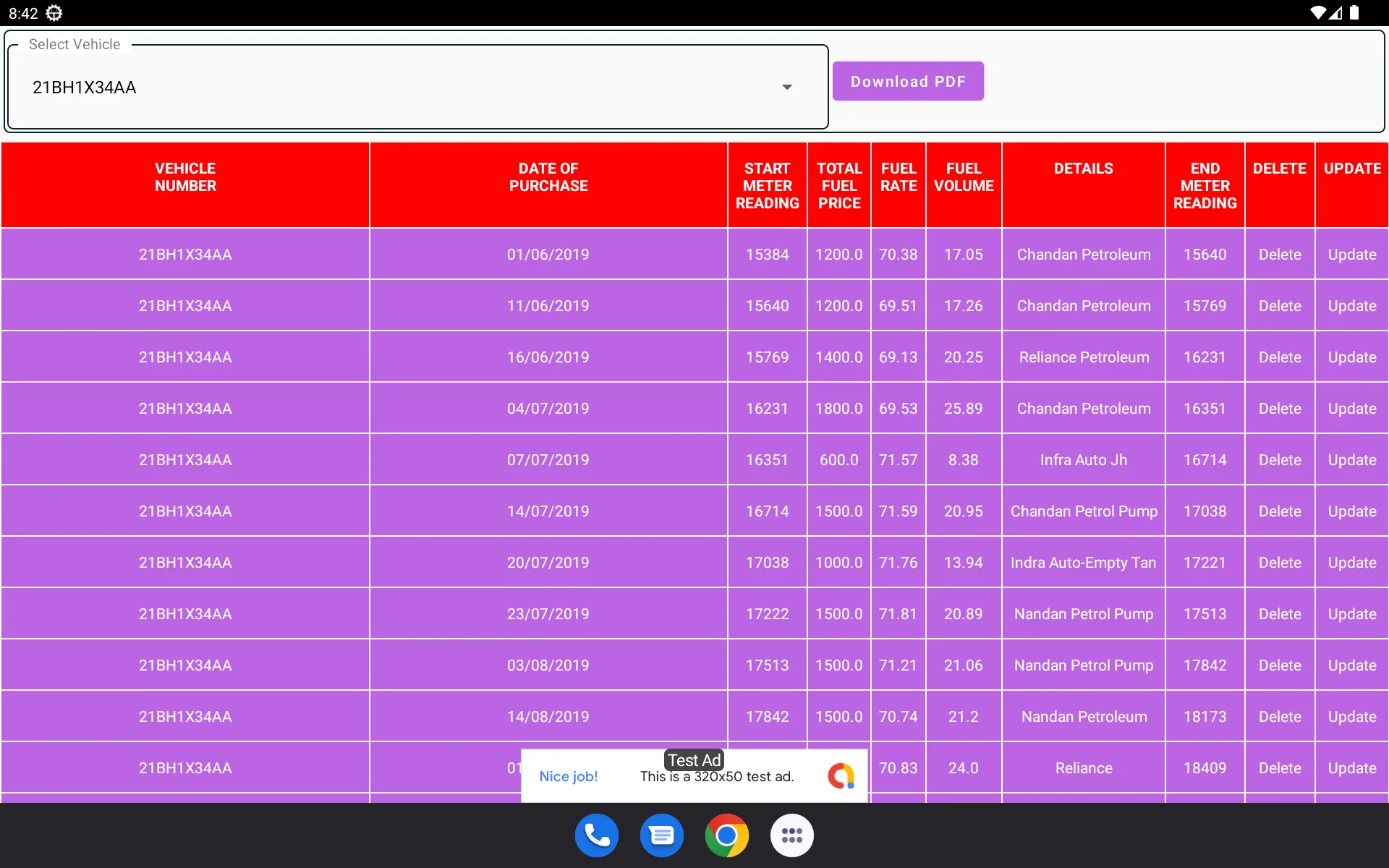Click end meter reading 18173
Viewport: 1389px width, 868px height.
point(1205,717)
